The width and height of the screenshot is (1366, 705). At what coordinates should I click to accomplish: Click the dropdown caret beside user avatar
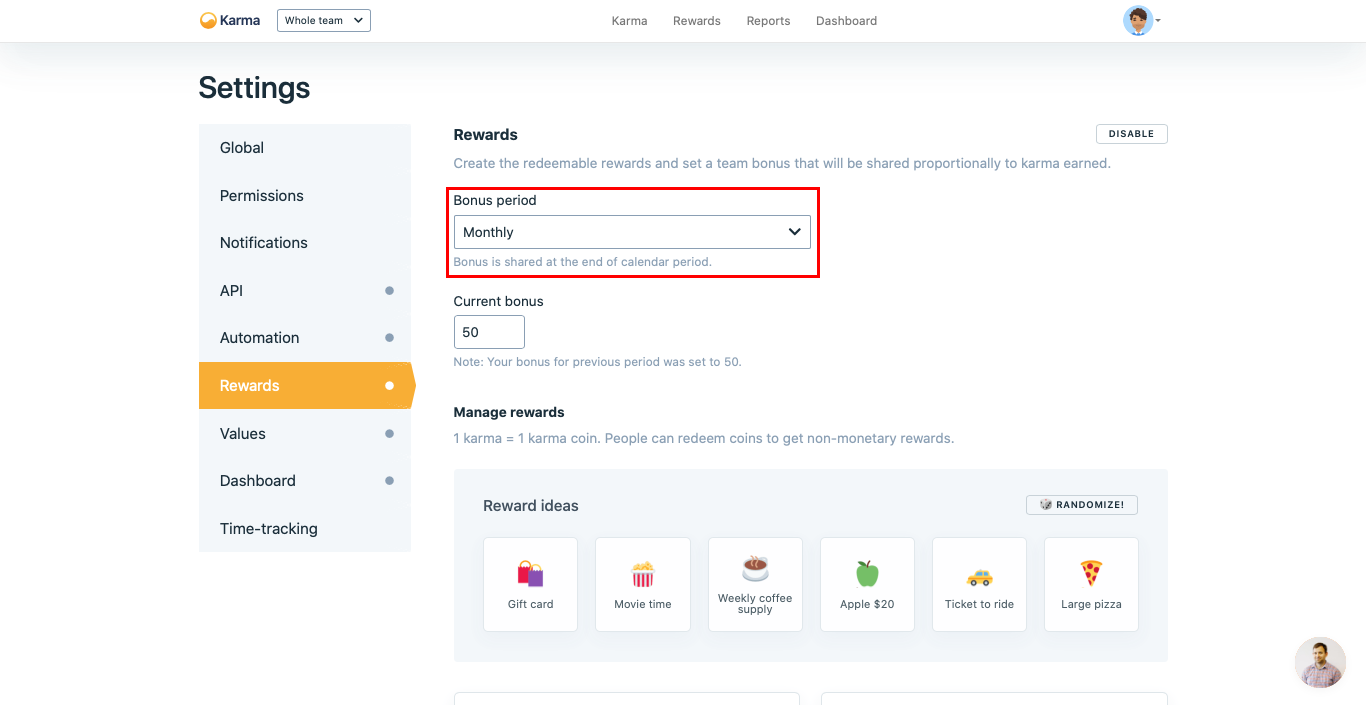(x=1158, y=20)
